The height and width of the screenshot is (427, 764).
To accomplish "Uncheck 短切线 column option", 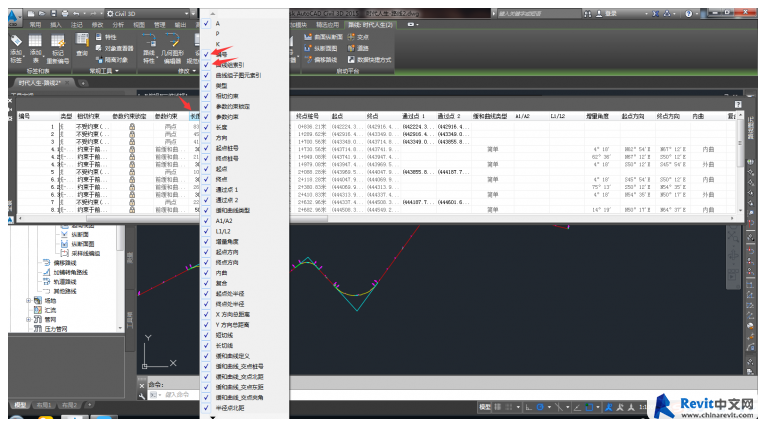I will 207,335.
